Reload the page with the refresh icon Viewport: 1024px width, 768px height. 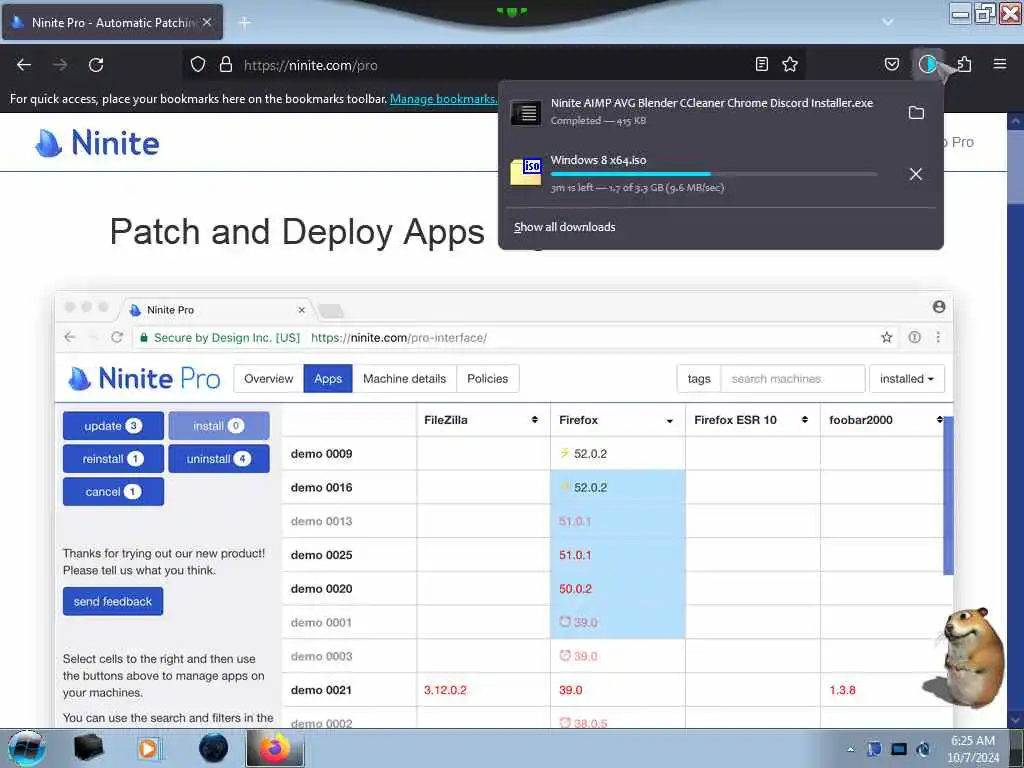coord(96,65)
